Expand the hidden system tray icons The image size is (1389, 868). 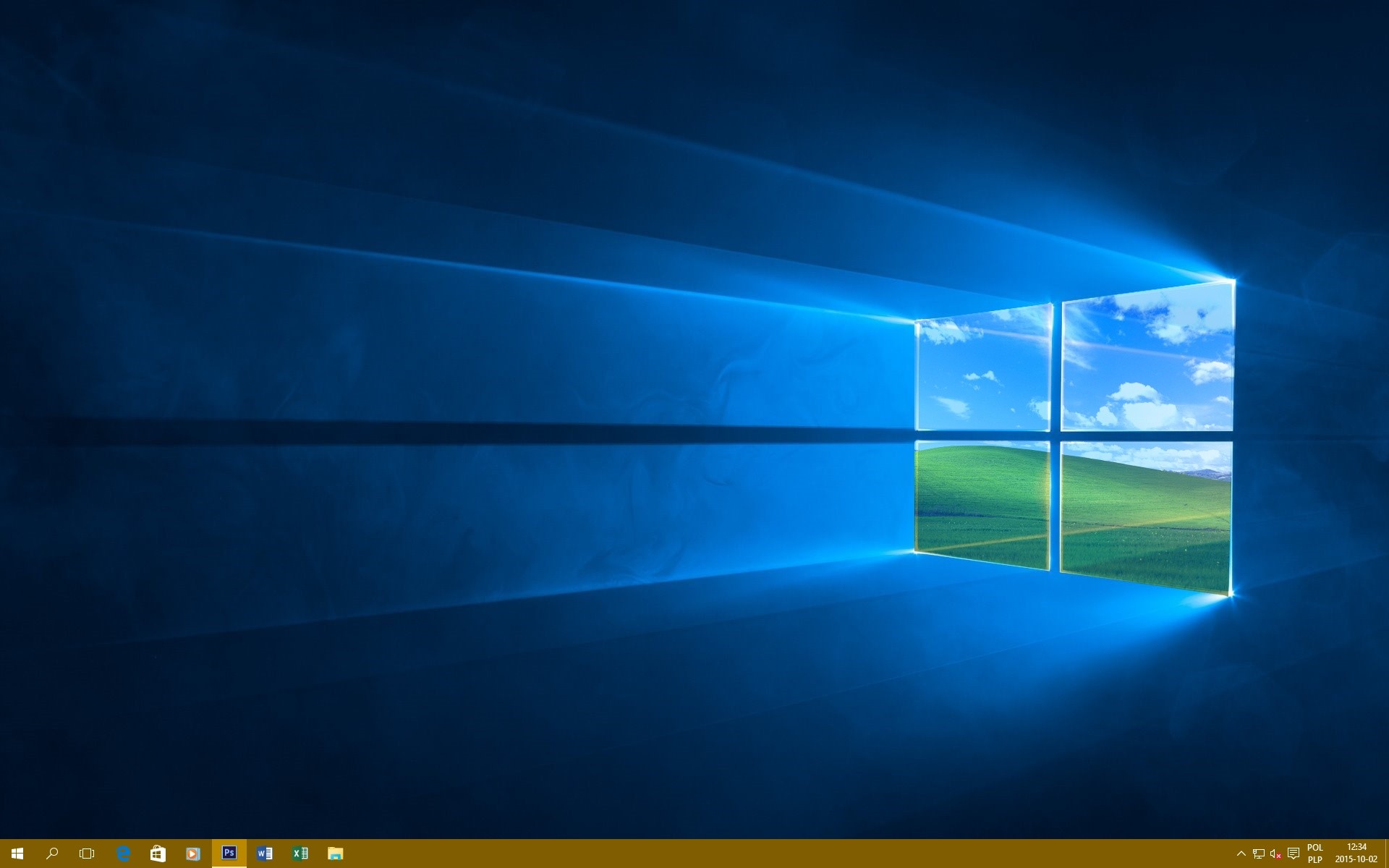1241,854
